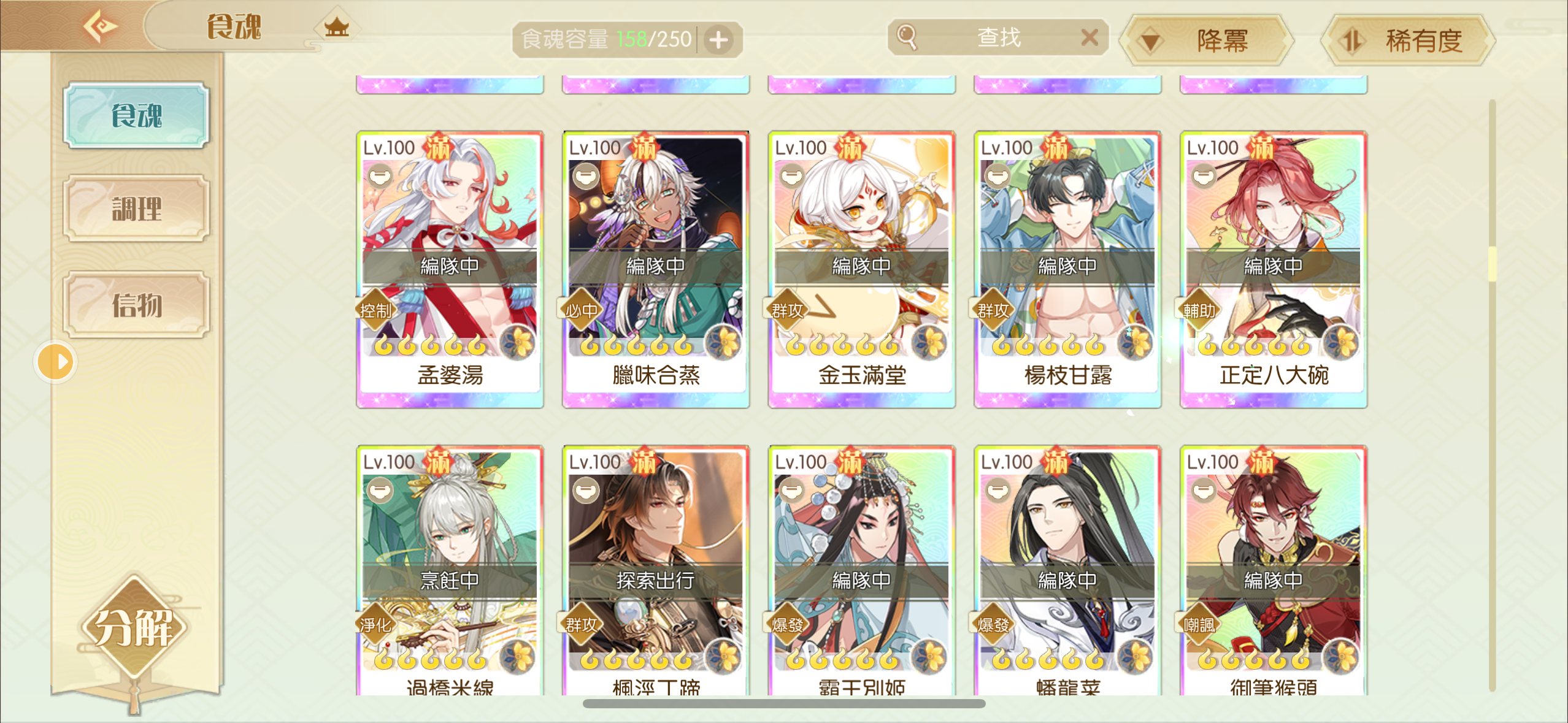Open the 稀有度 sort dropdown

point(1408,40)
